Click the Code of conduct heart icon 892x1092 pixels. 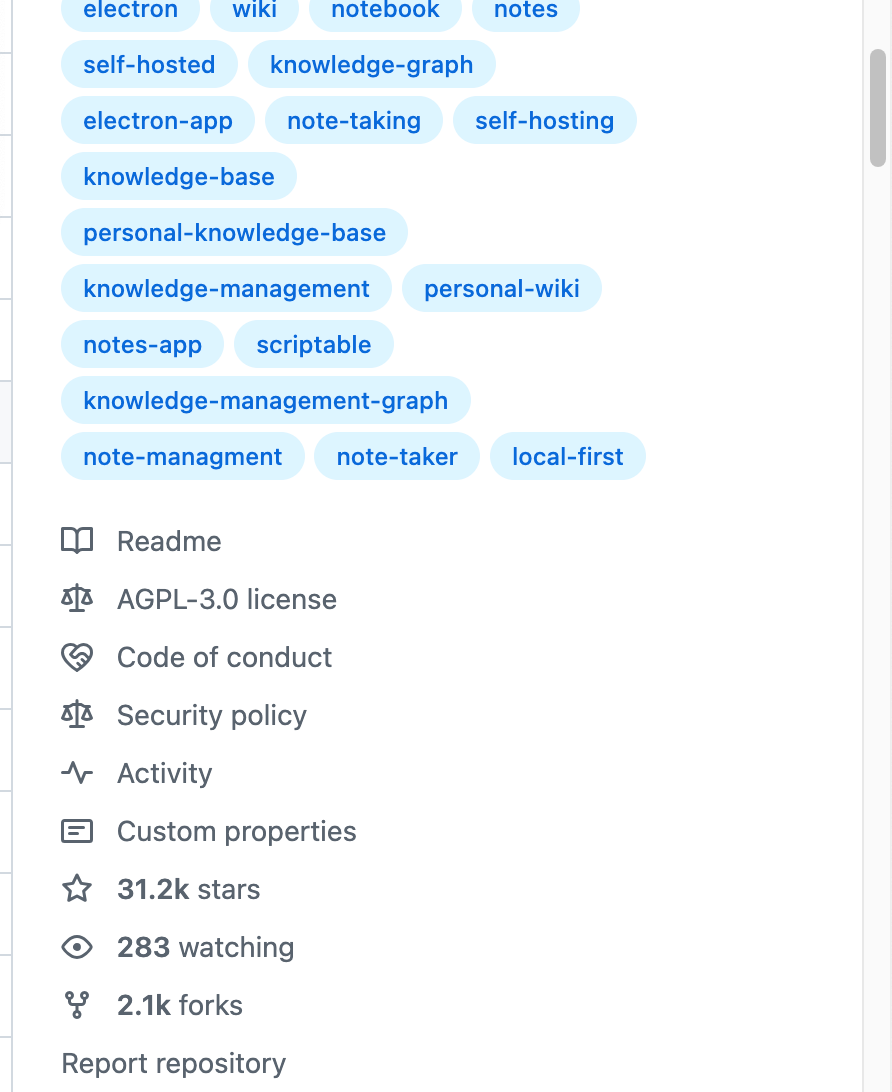click(77, 657)
